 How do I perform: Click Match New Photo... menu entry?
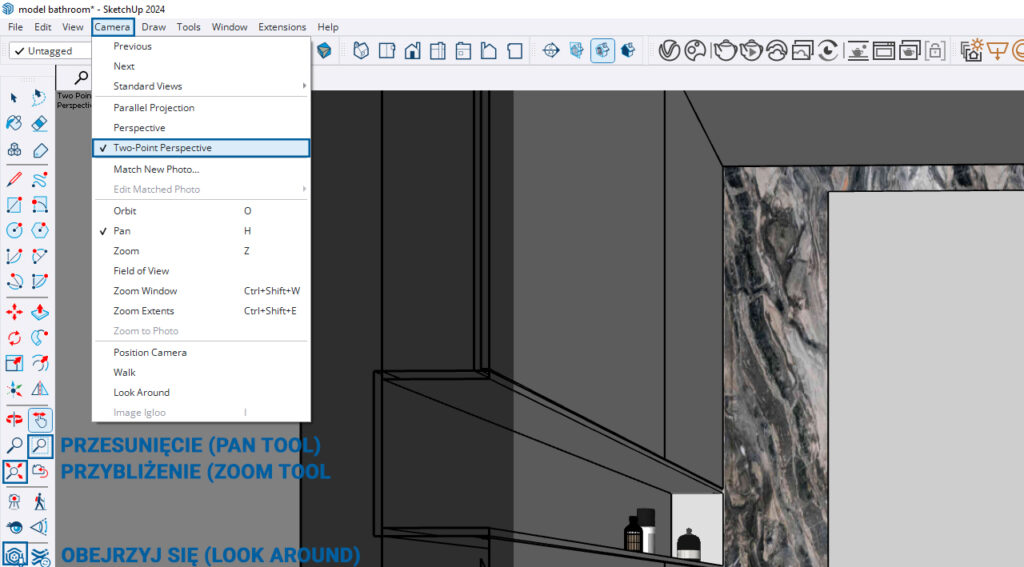click(x=156, y=169)
